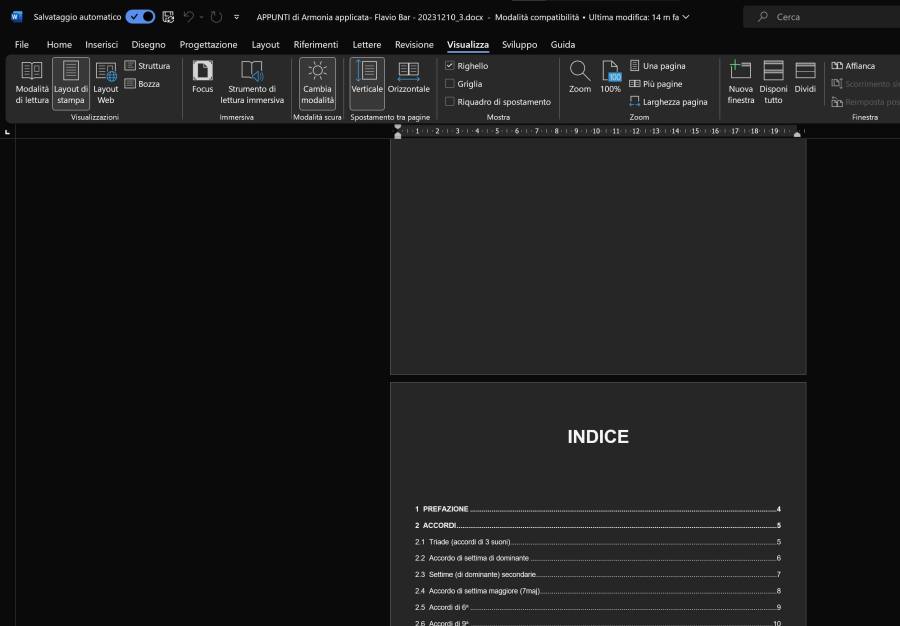The width and height of the screenshot is (900, 626).
Task: Open the file name details dropdown chevron
Action: pyautogui.click(x=685, y=17)
